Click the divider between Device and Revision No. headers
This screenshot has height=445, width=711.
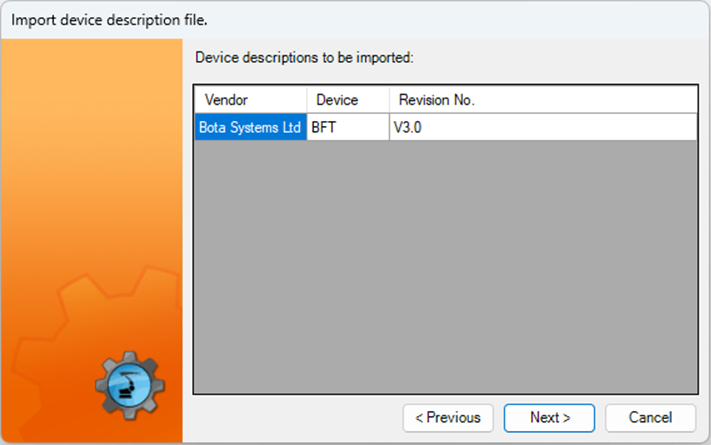point(389,100)
